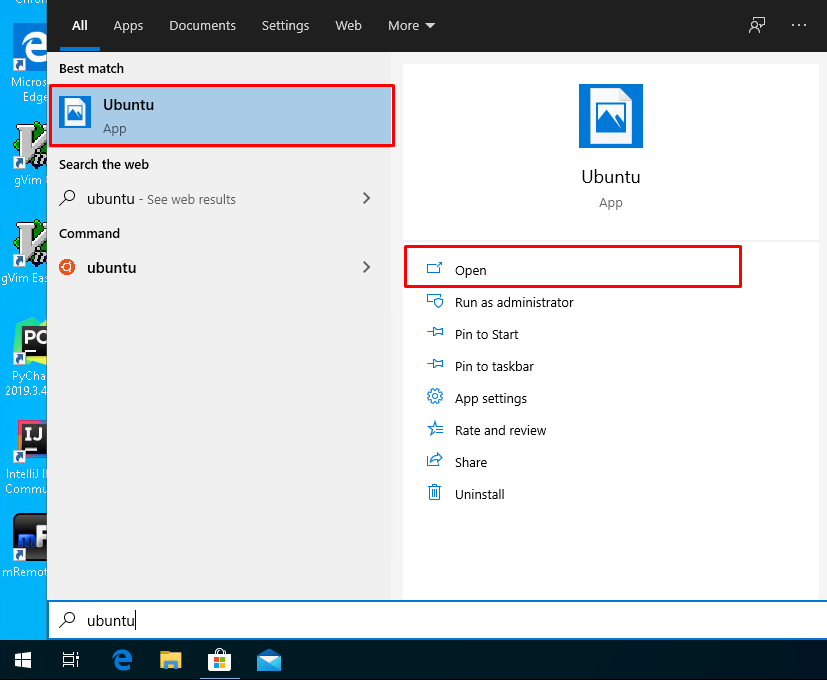The image size is (827, 680).
Task: Open the three-dots options menu
Action: [x=799, y=25]
